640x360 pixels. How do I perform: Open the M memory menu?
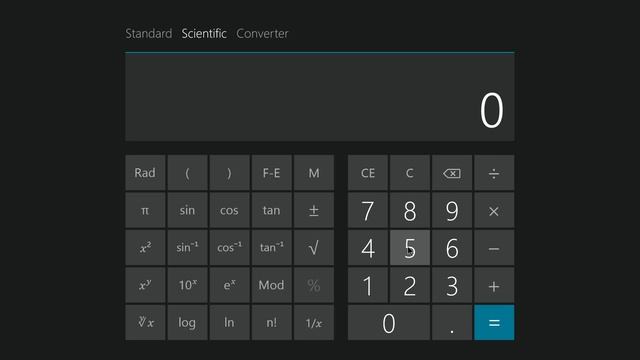(313, 173)
